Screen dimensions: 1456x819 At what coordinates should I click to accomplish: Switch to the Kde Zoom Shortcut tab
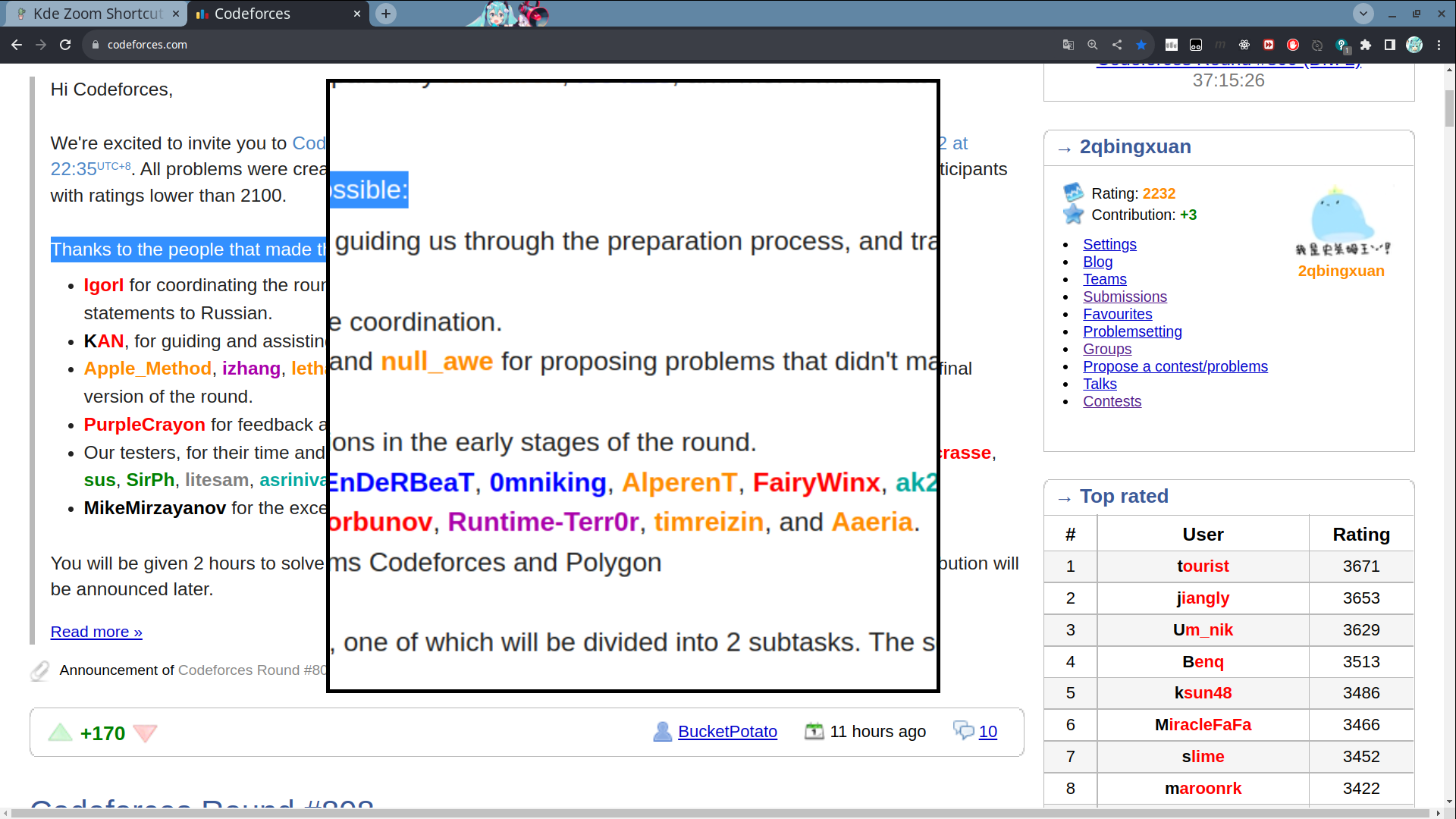[95, 14]
